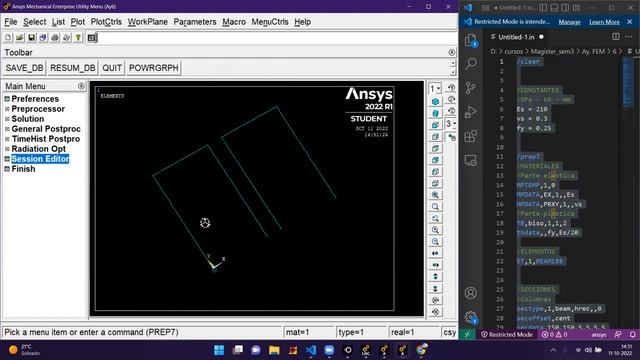Open the Select menu in Ansys
The height and width of the screenshot is (360, 640).
34,22
